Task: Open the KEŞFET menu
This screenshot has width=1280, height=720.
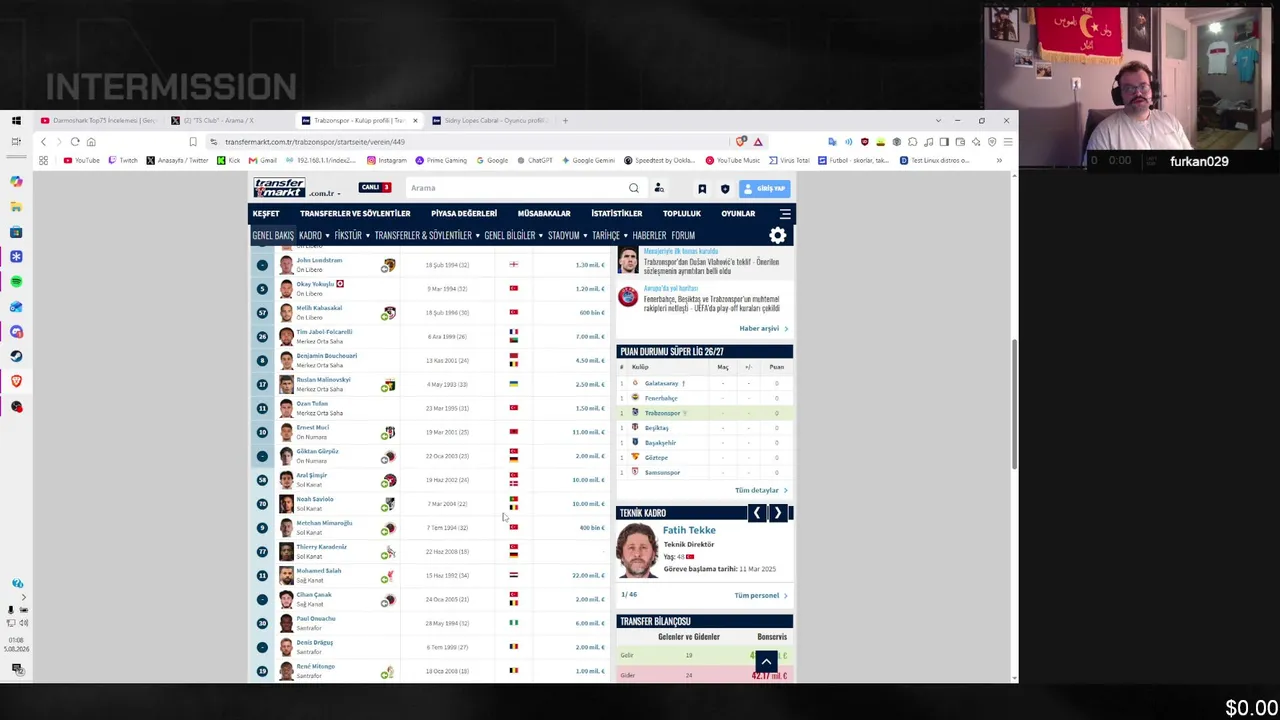Action: (266, 213)
